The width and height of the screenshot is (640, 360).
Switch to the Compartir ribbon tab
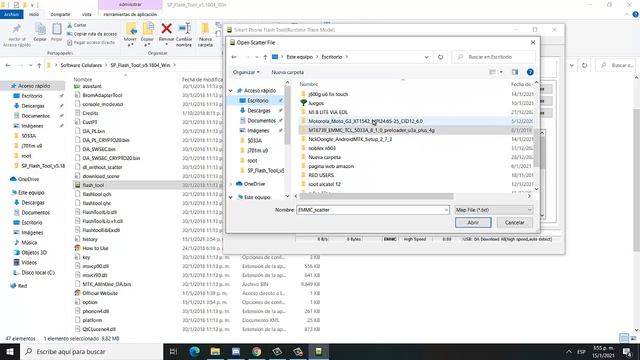point(60,14)
